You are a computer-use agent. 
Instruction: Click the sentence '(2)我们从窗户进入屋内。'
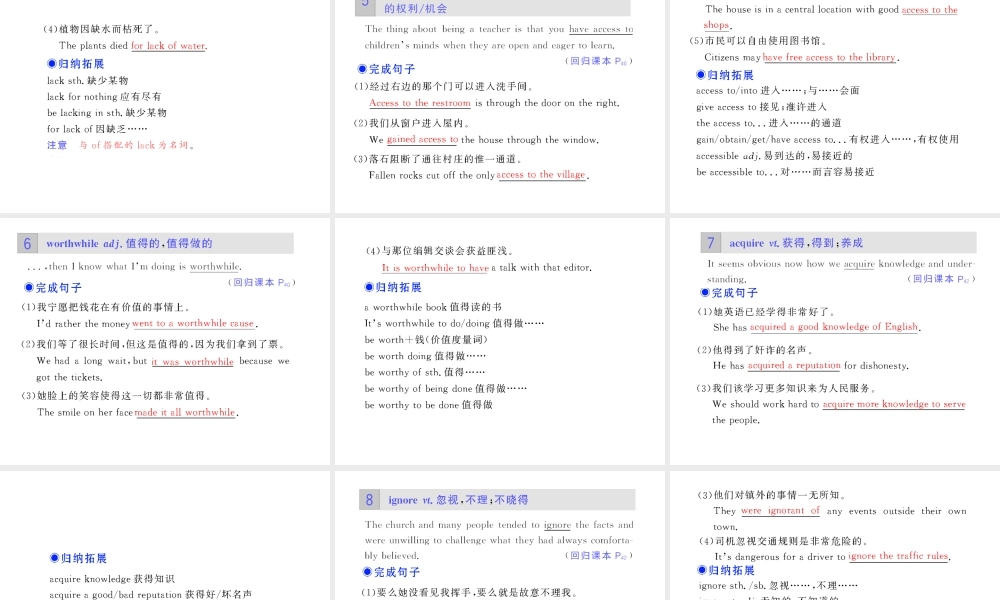pos(413,123)
